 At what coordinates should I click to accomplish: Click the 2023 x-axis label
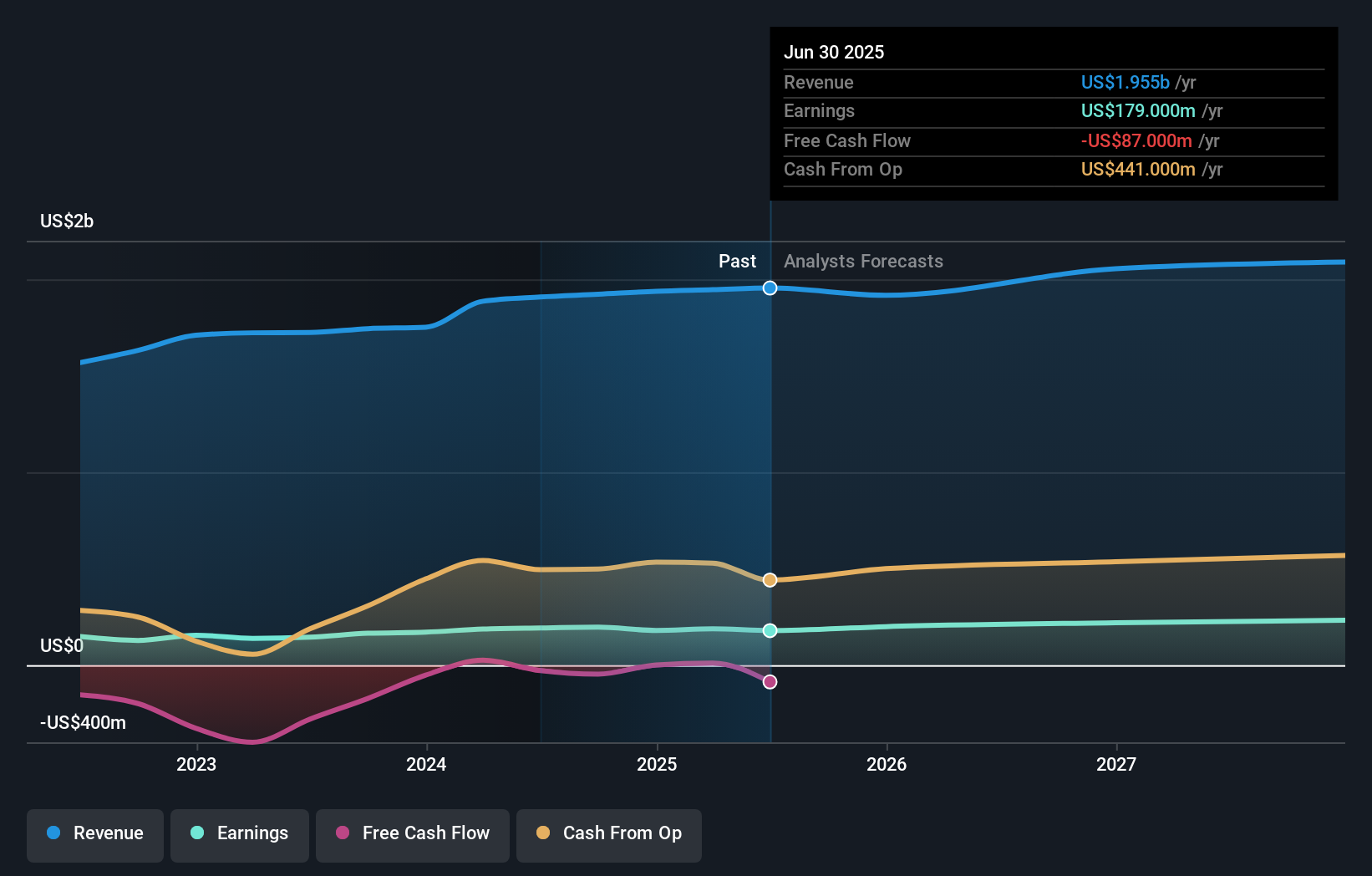tap(196, 764)
